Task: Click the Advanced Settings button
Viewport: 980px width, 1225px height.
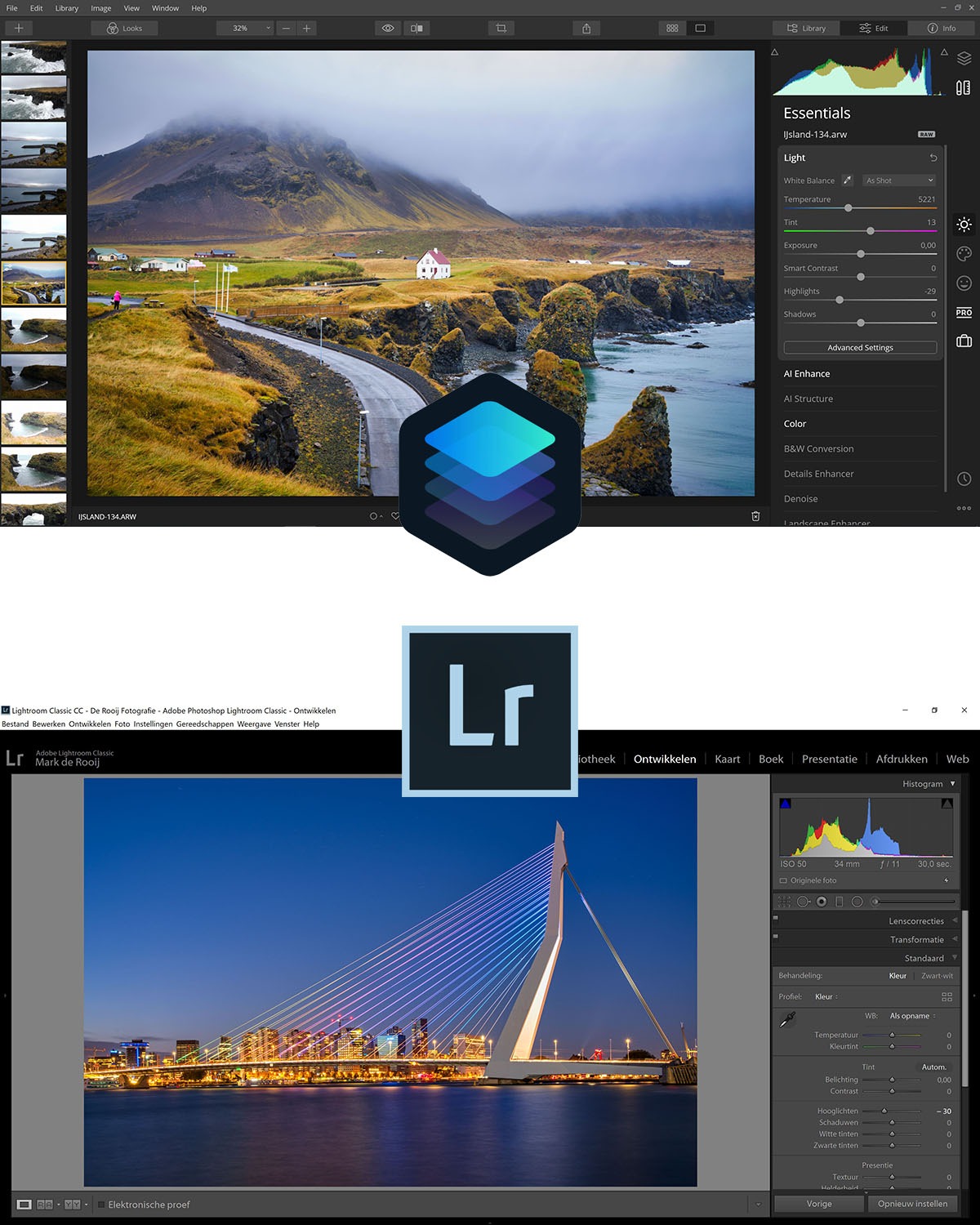Action: pos(860,347)
